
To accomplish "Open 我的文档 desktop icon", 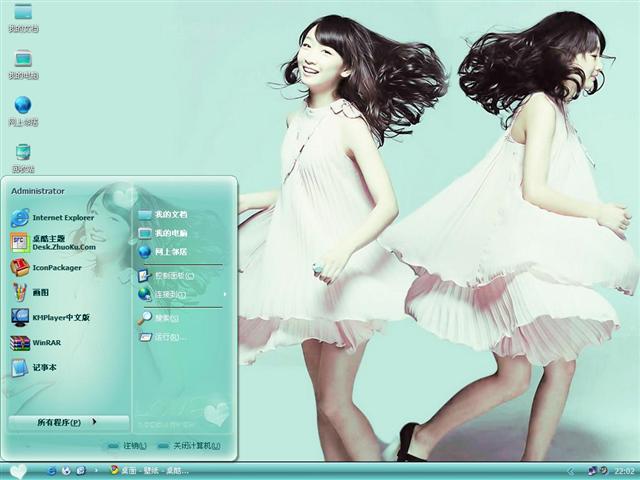I will [22, 14].
